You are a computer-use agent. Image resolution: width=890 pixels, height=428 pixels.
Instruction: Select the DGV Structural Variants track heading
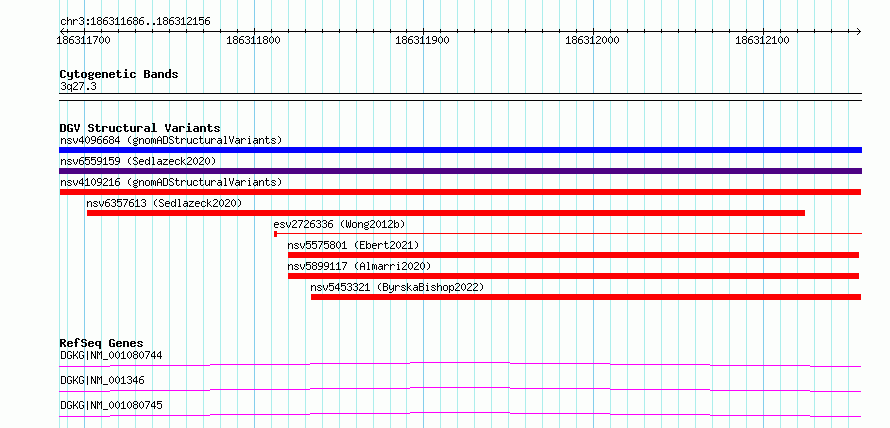[x=140, y=128]
